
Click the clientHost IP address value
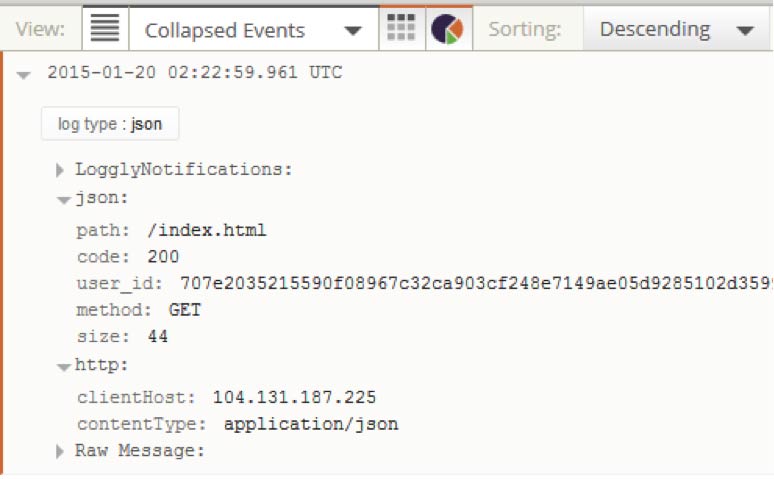click(x=294, y=397)
